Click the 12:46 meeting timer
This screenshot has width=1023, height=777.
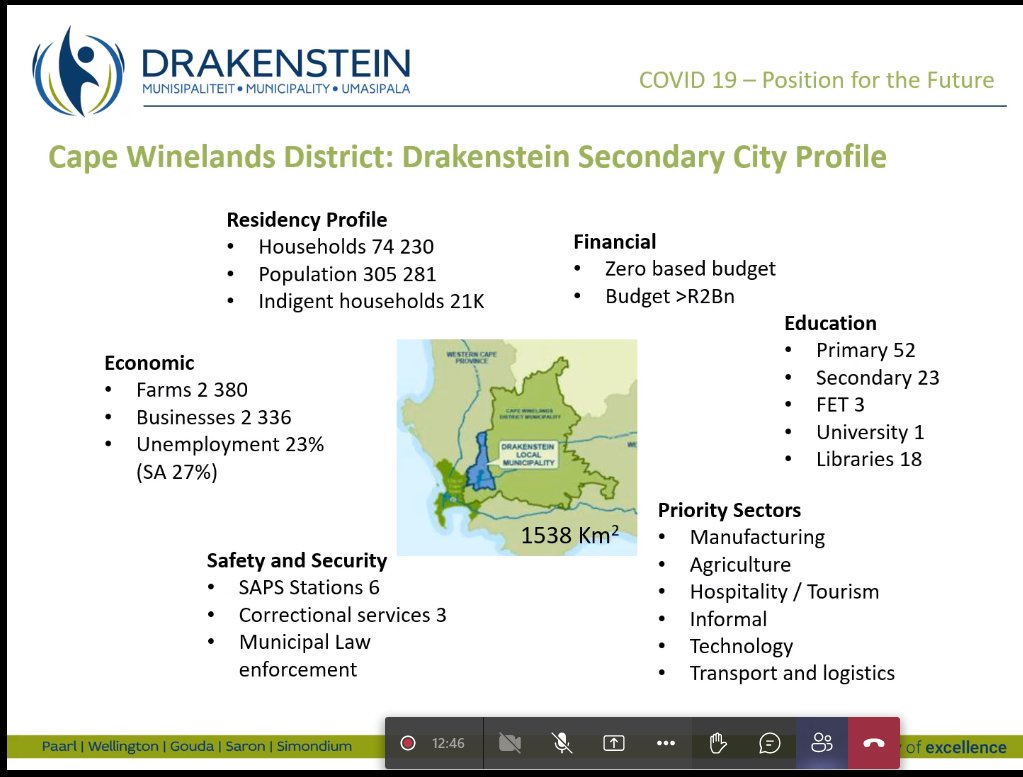point(448,743)
